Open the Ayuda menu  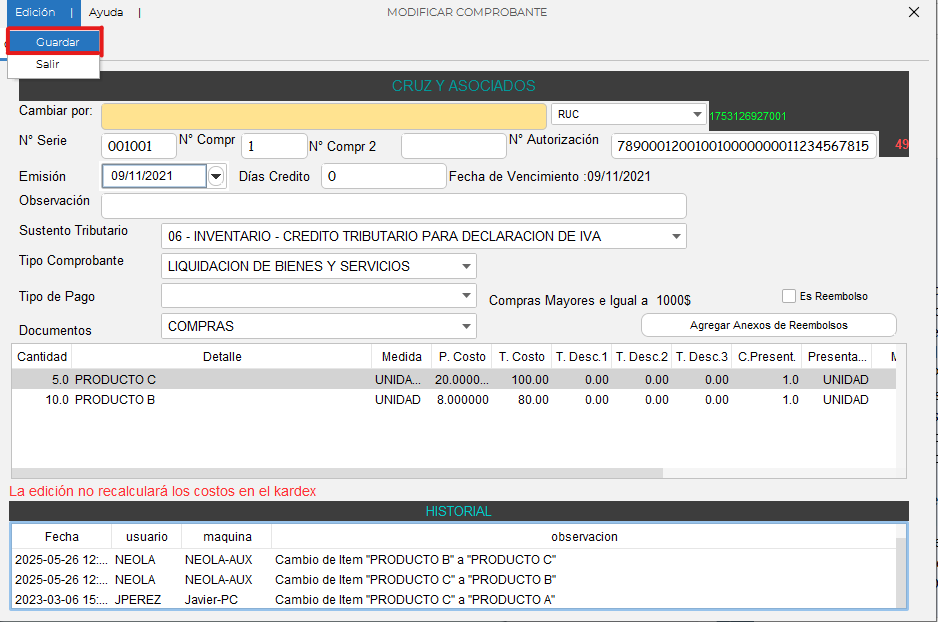106,12
